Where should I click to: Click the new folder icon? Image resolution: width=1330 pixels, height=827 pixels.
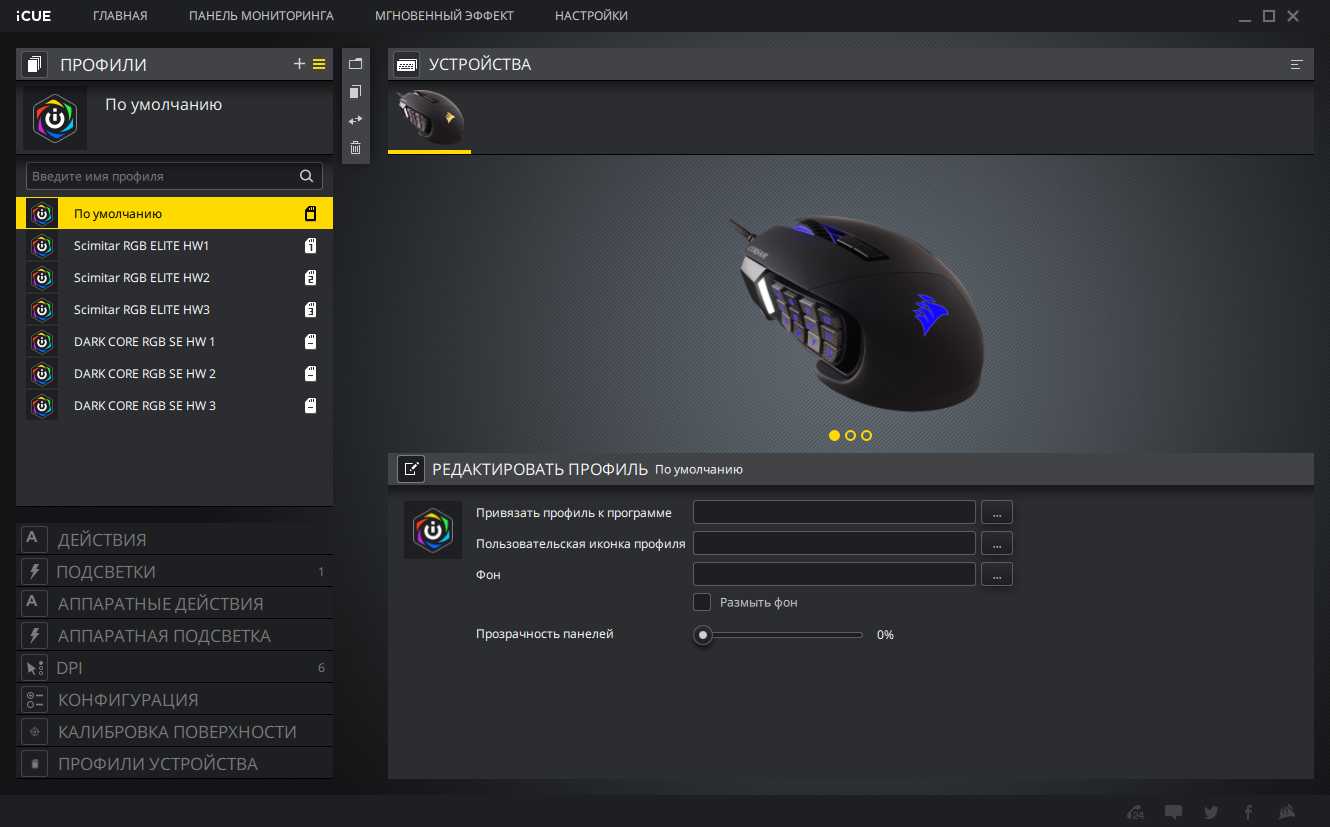(355, 64)
